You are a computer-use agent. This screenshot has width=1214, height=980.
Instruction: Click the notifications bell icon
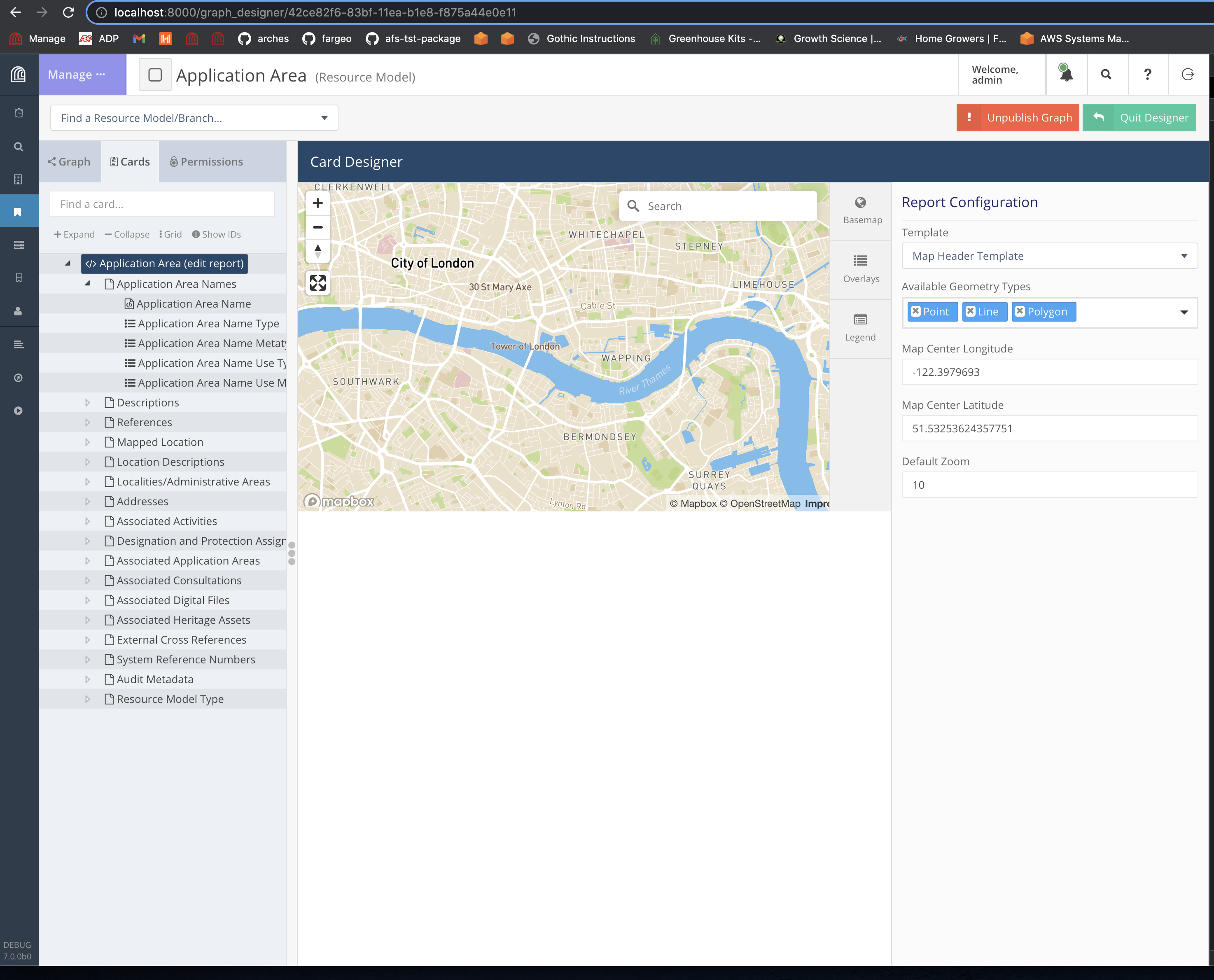(x=1066, y=74)
